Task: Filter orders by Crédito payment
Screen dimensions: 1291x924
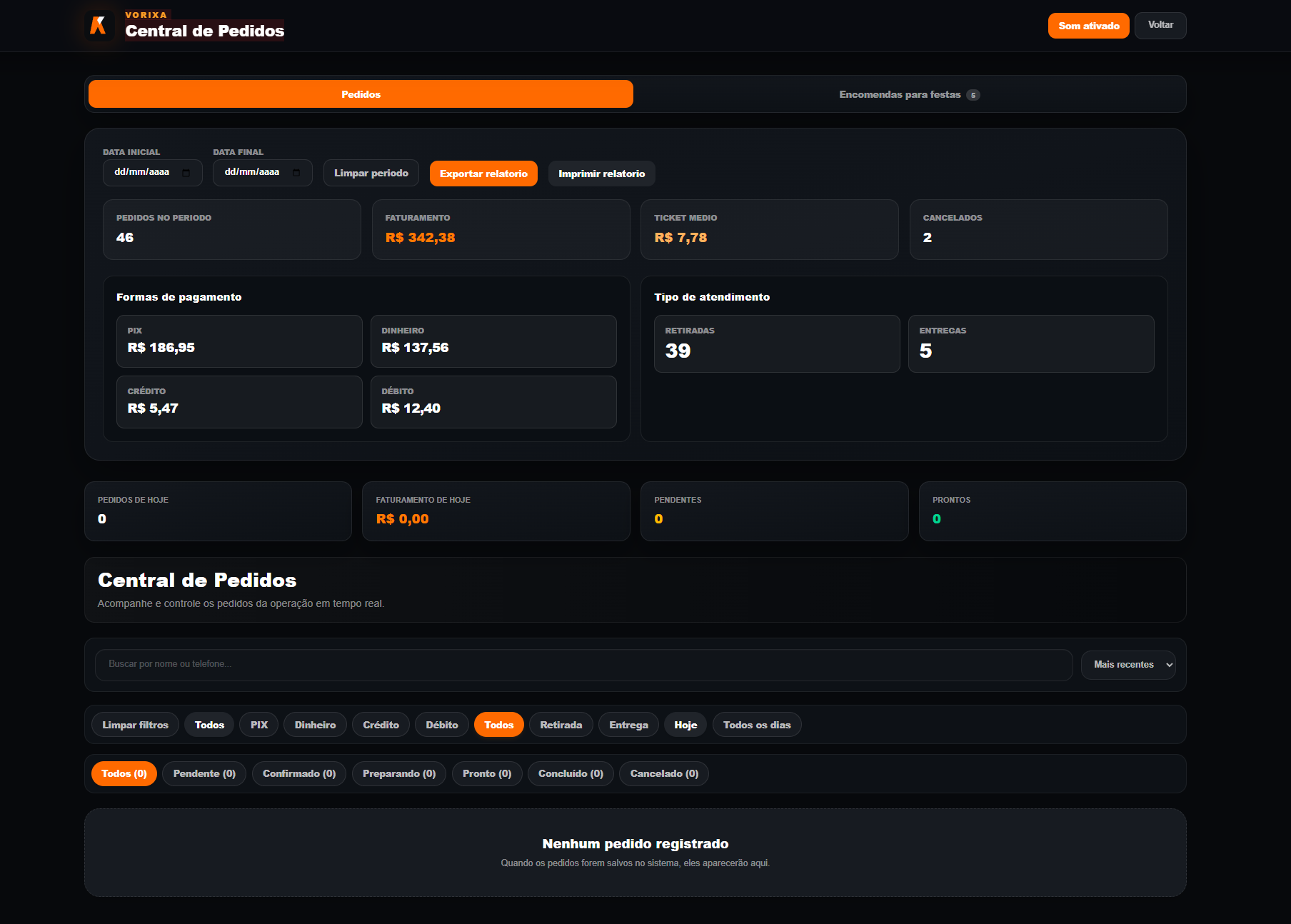Action: pyautogui.click(x=381, y=725)
